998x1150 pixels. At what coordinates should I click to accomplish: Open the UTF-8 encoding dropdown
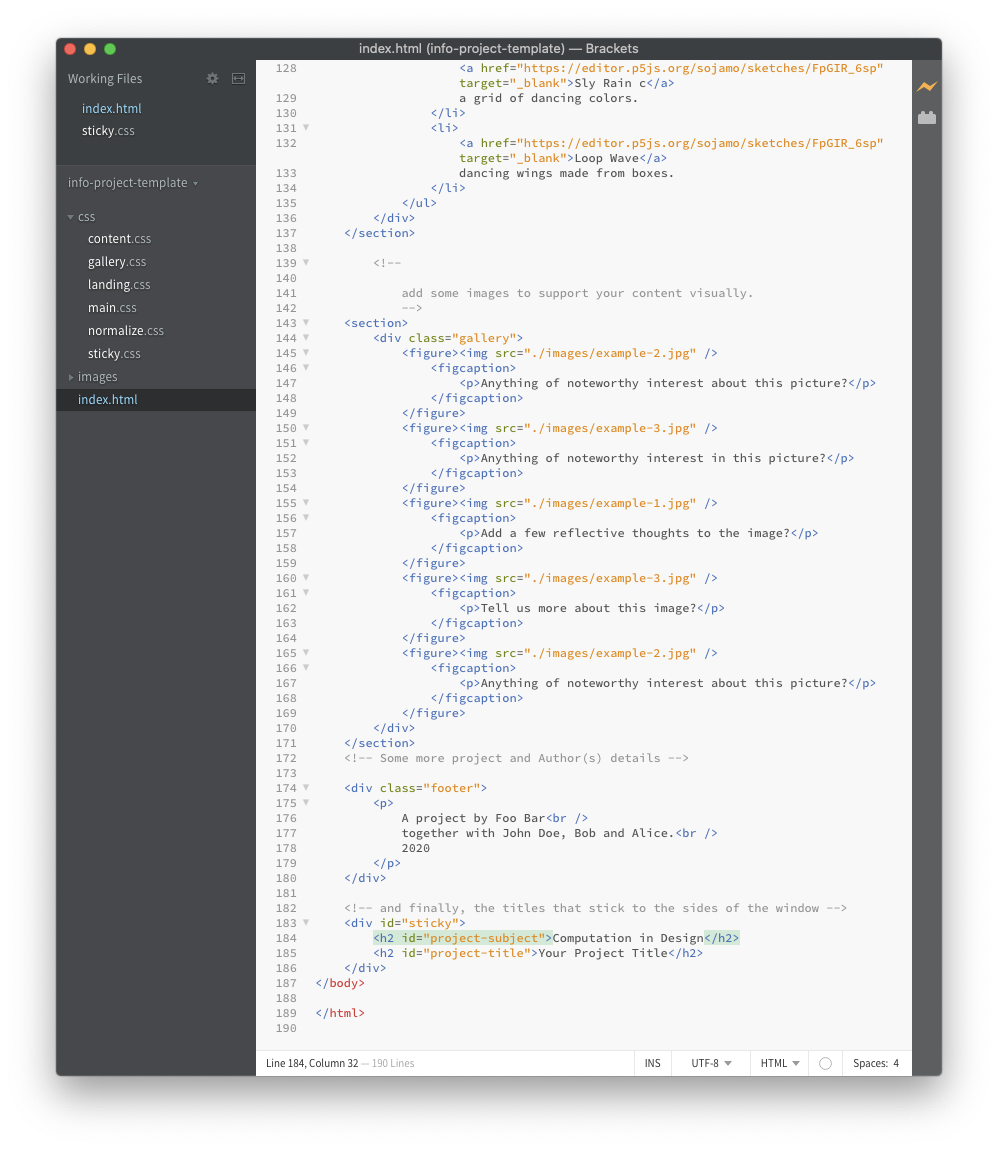coord(711,1063)
